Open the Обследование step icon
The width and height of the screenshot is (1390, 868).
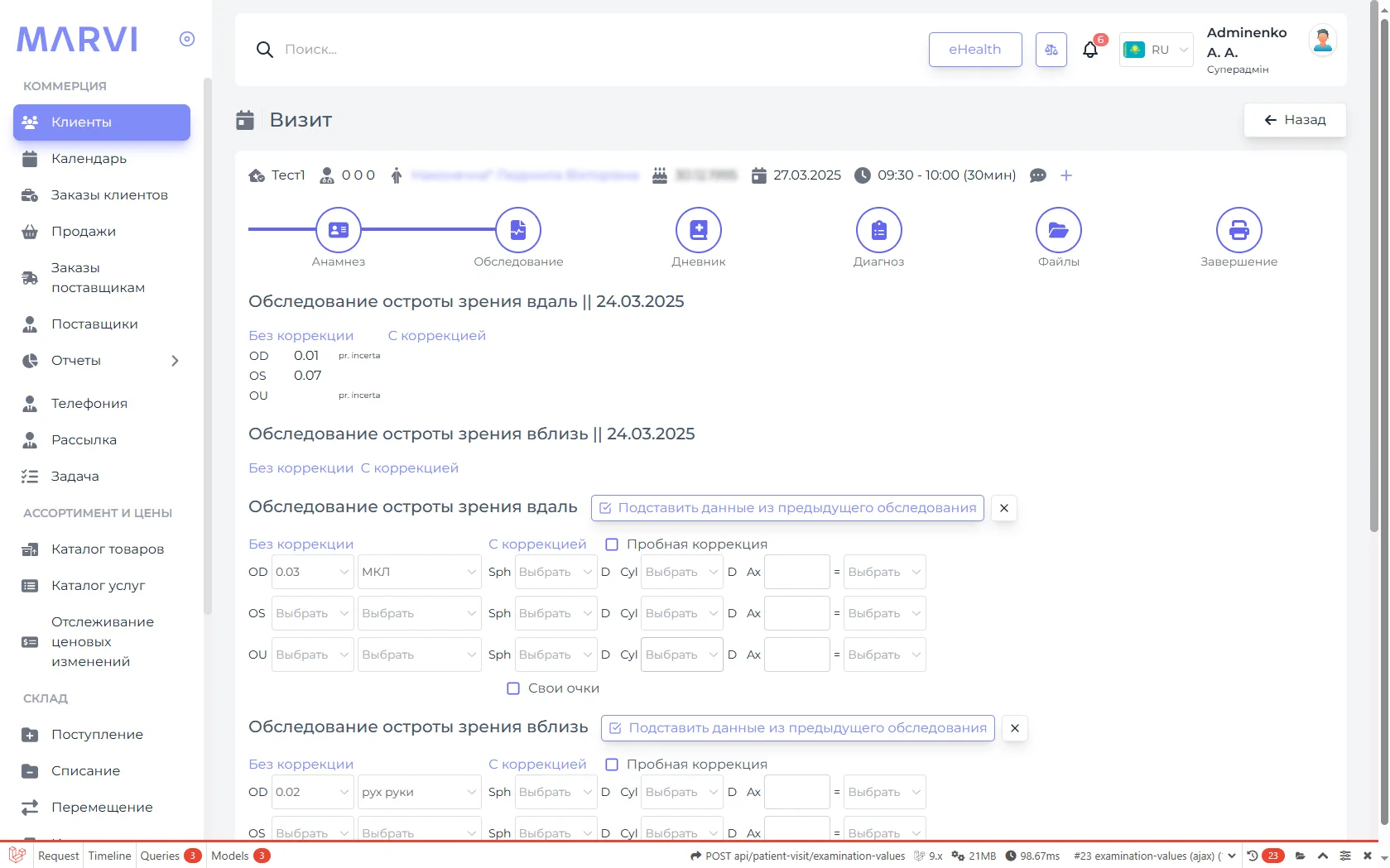[x=518, y=230]
